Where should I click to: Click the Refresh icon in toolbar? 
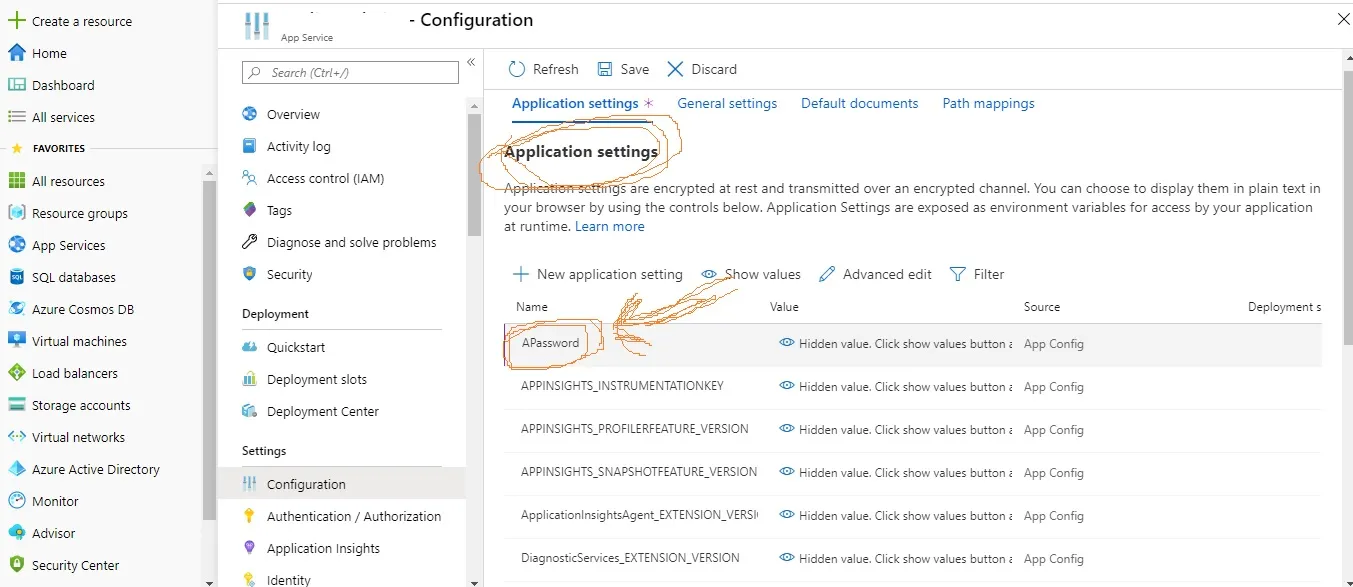(517, 69)
